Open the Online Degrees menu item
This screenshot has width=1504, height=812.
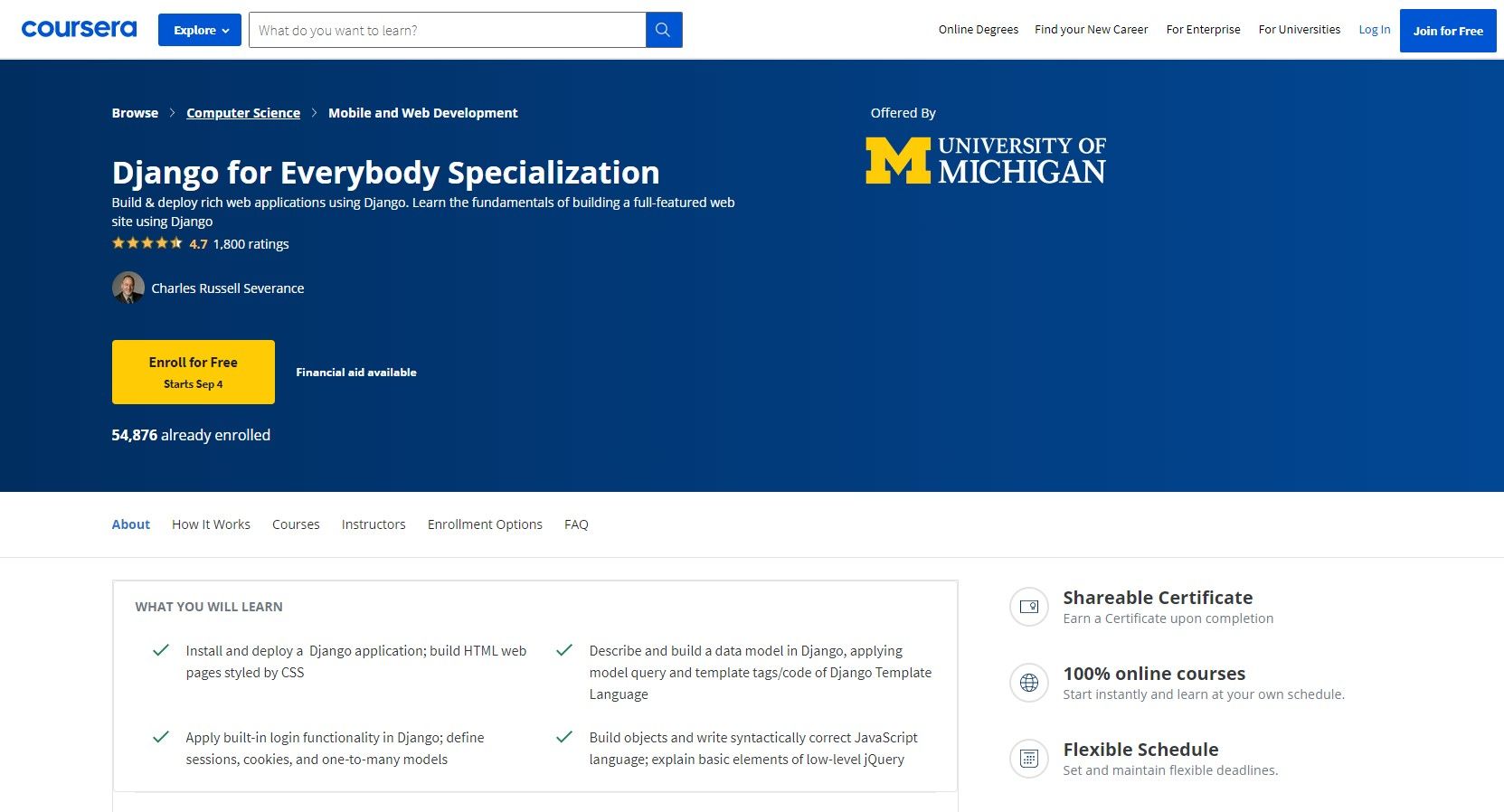point(978,30)
